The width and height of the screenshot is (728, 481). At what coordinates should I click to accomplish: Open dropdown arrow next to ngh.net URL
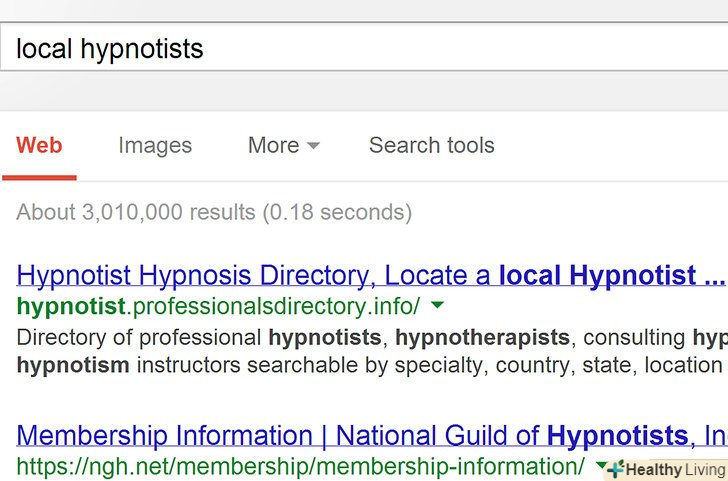coord(600,465)
